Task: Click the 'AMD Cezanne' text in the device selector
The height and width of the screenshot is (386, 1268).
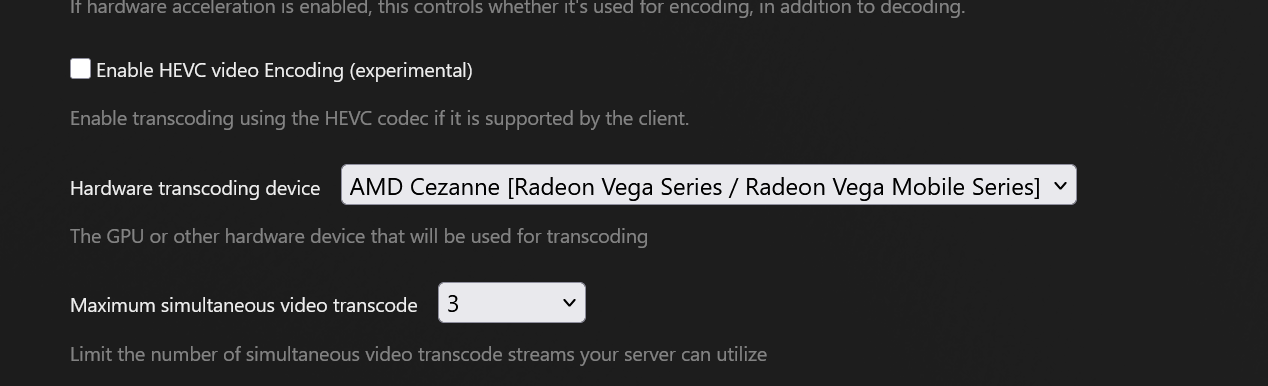Action: [x=425, y=186]
